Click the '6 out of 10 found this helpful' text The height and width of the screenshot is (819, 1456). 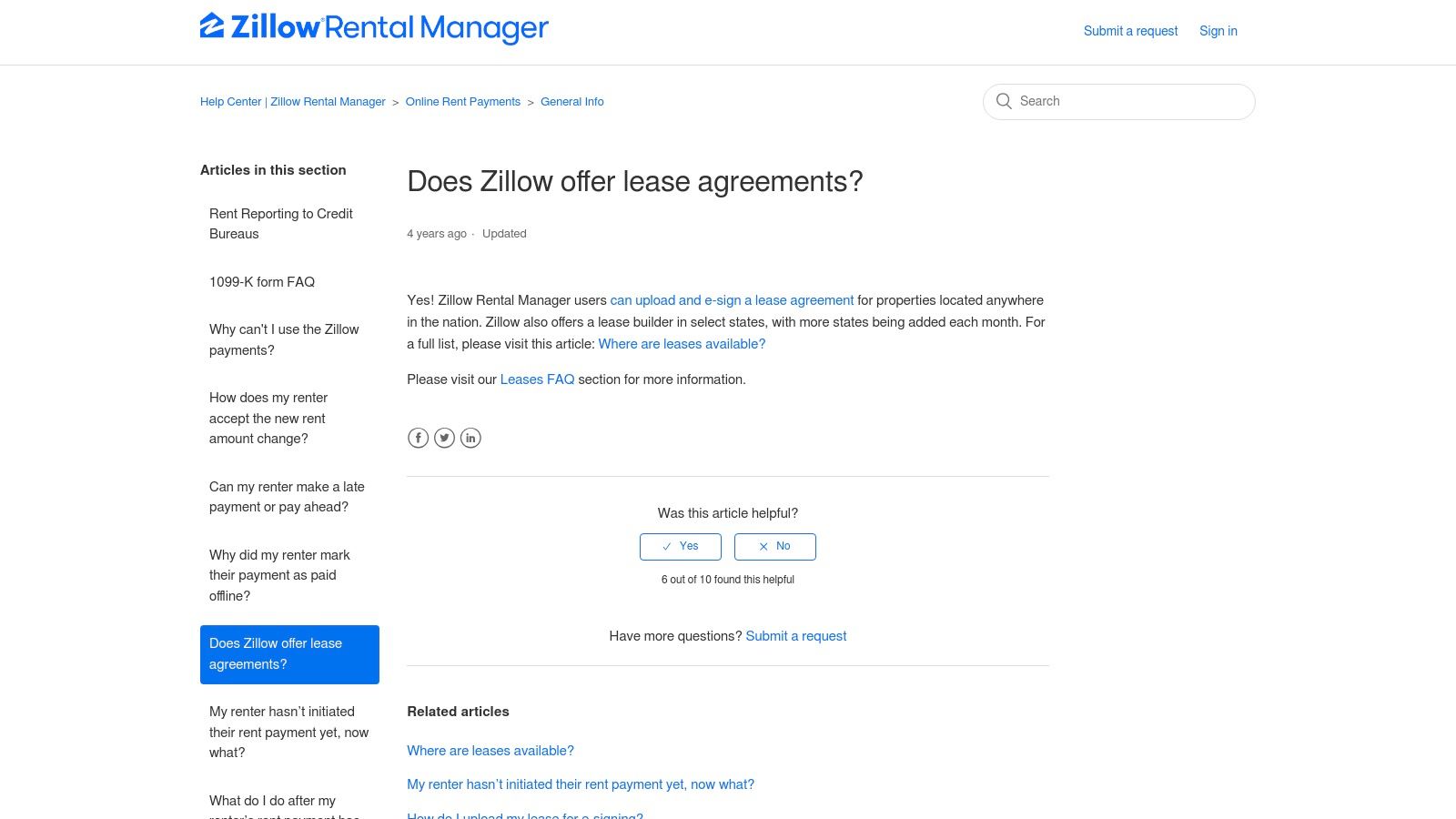727,579
